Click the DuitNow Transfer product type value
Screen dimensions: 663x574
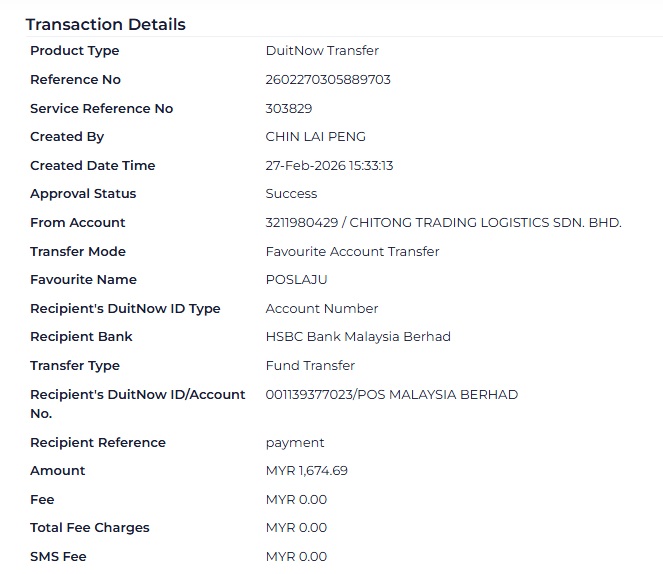[322, 51]
